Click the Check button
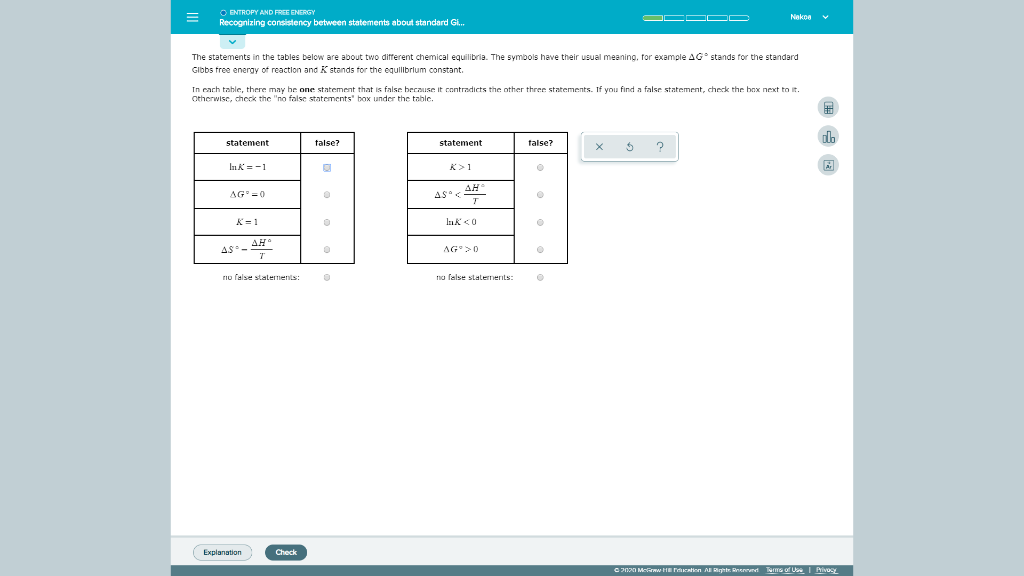1024x576 pixels. (286, 551)
